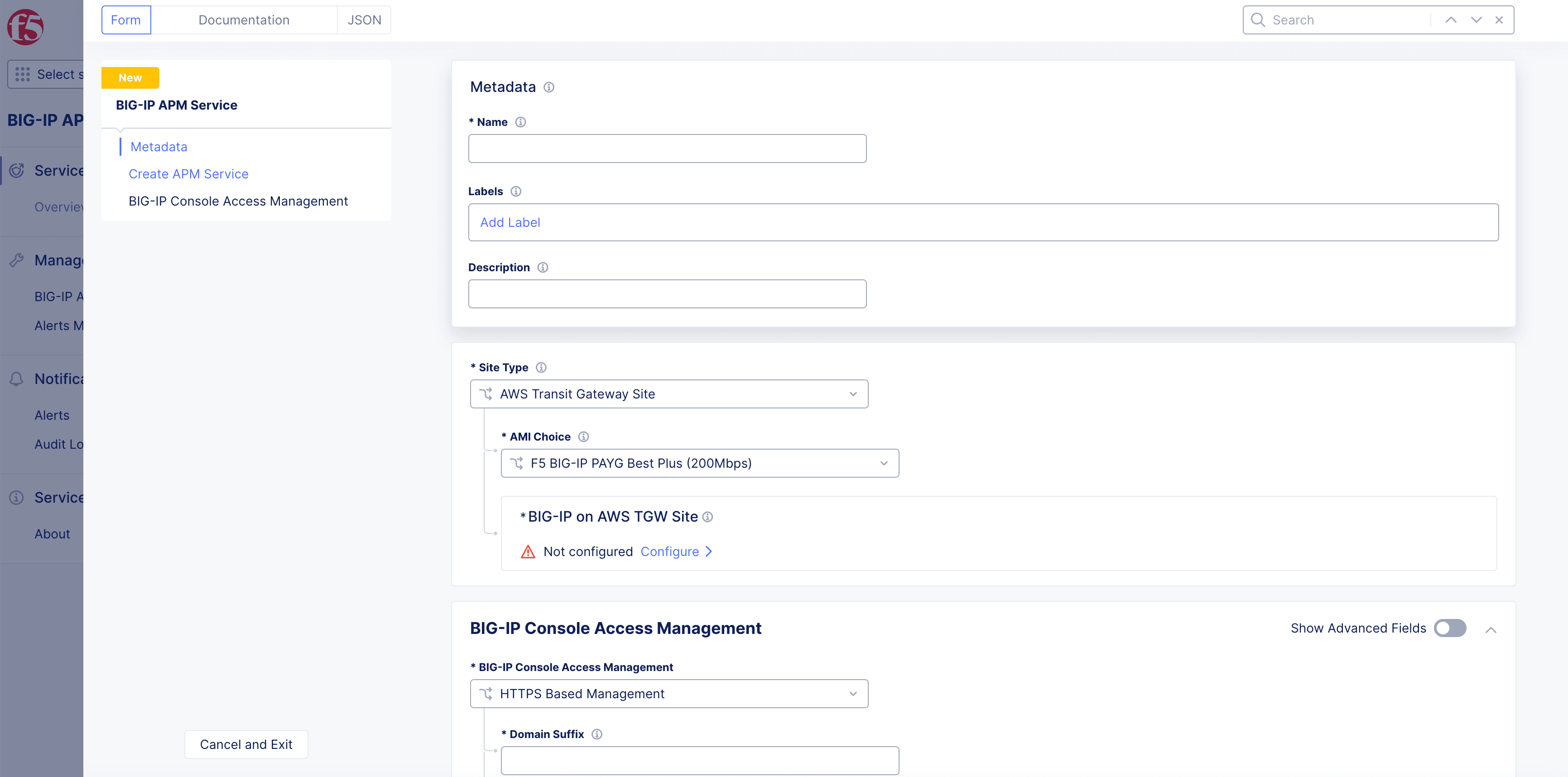Click the search magnifier icon
Viewport: 1568px width, 777px height.
click(x=1258, y=20)
